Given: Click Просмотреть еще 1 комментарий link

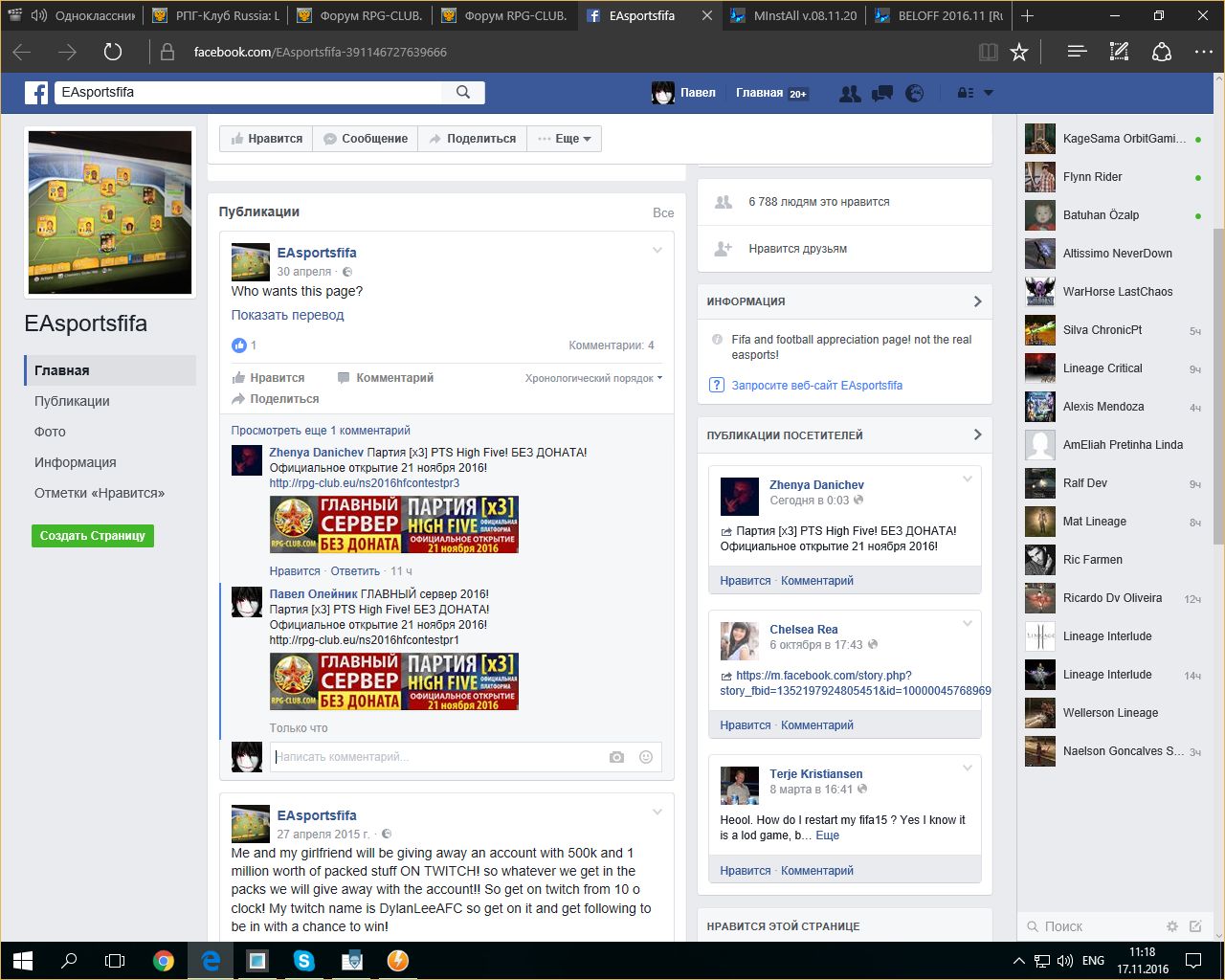Looking at the screenshot, I should click(x=321, y=431).
